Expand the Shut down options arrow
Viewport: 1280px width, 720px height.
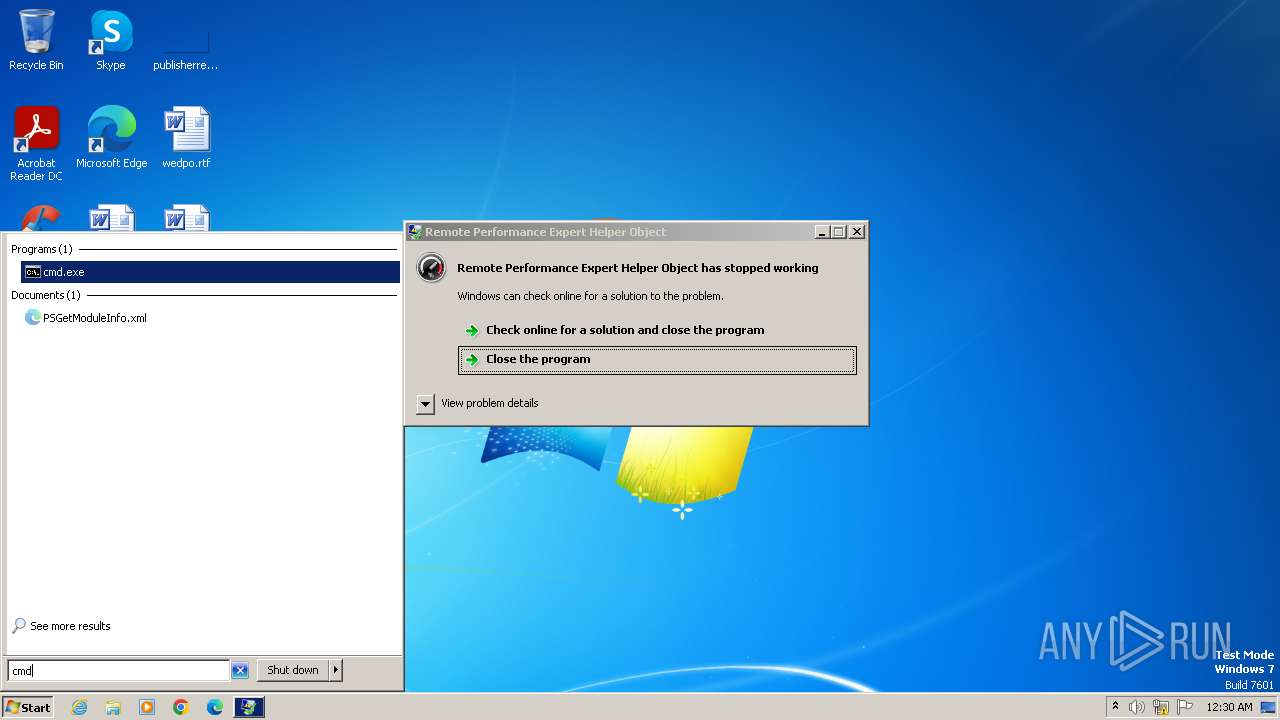pyautogui.click(x=336, y=670)
